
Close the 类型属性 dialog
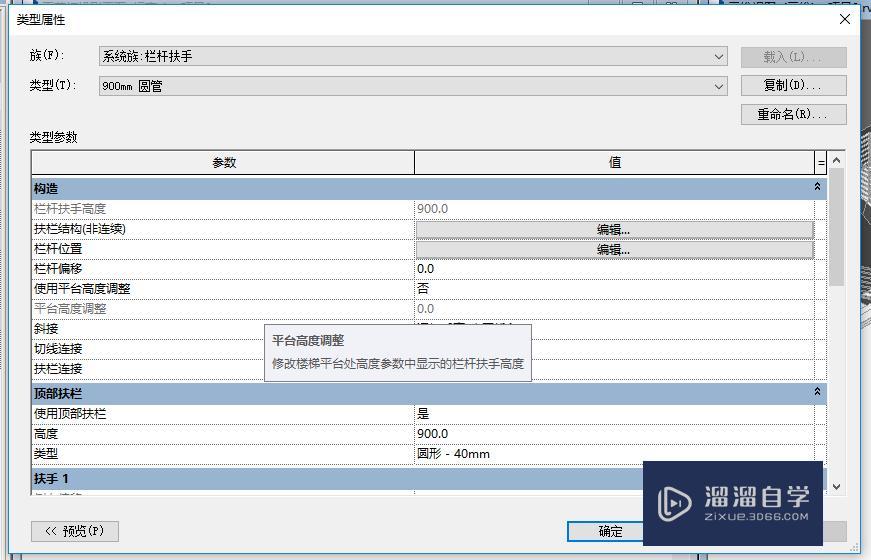click(x=845, y=19)
